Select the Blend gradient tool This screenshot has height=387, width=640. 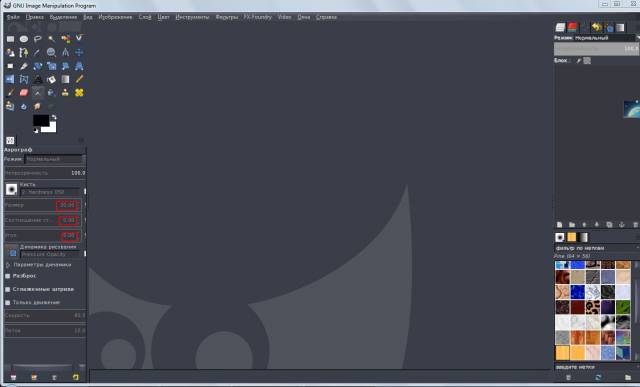[x=65, y=79]
